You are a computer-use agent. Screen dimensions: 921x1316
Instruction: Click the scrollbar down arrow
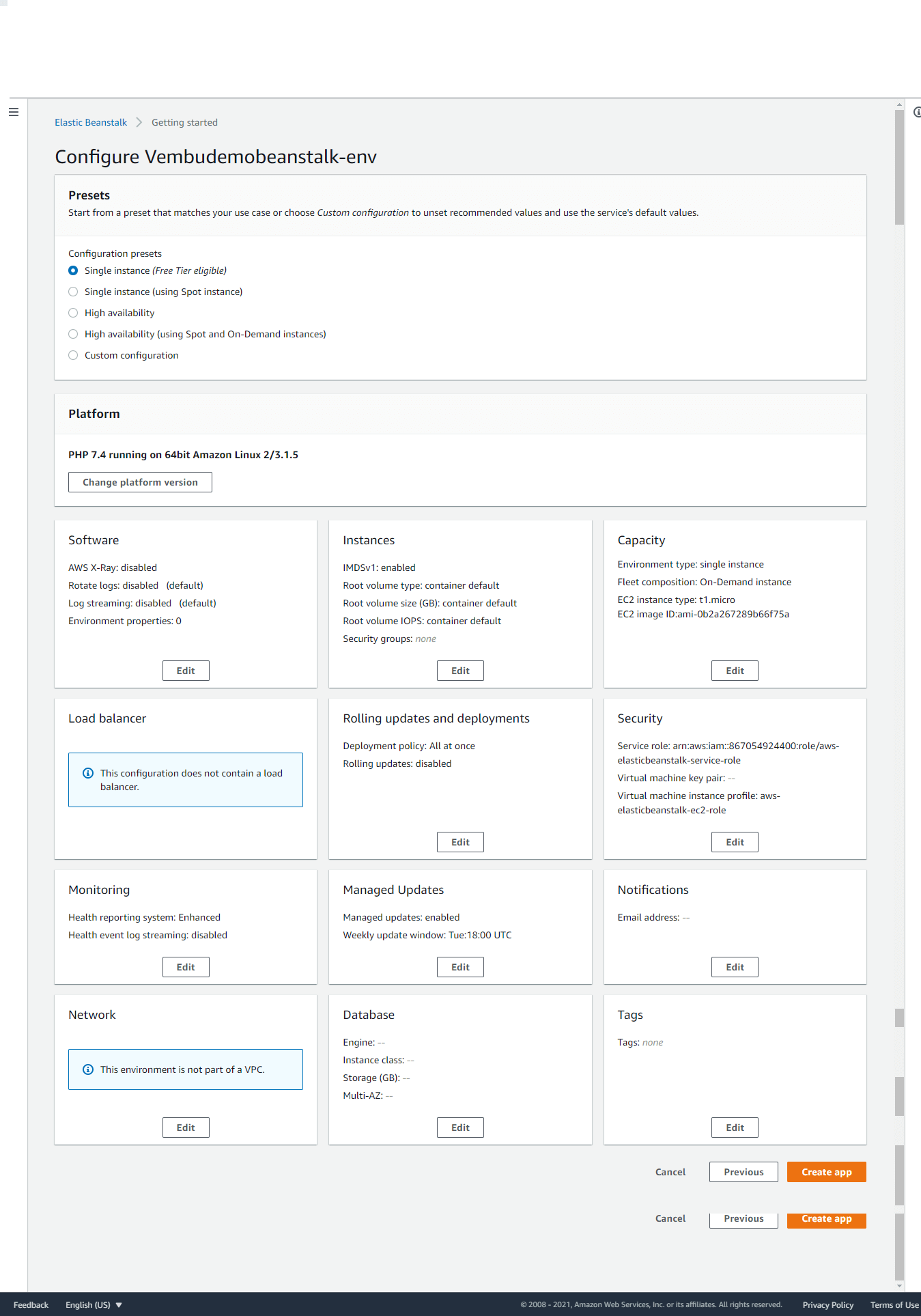pos(899,1285)
